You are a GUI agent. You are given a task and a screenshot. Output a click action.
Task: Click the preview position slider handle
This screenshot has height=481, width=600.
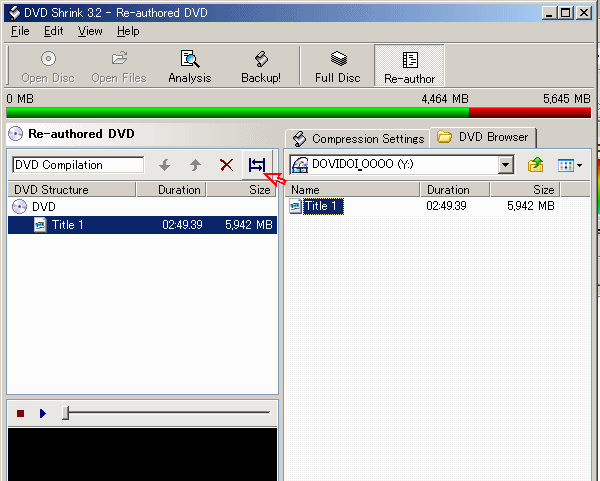coord(66,413)
